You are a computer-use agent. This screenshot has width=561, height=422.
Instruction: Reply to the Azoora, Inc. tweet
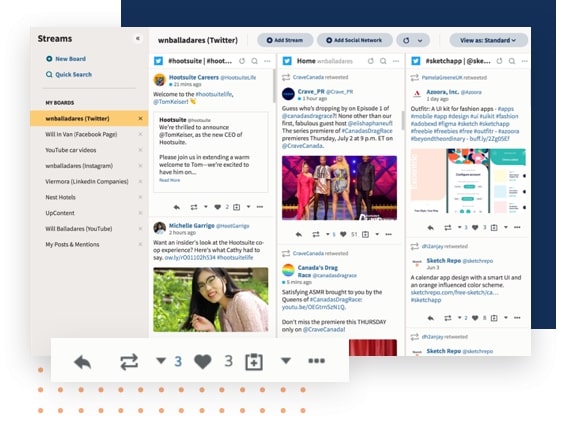click(x=431, y=227)
